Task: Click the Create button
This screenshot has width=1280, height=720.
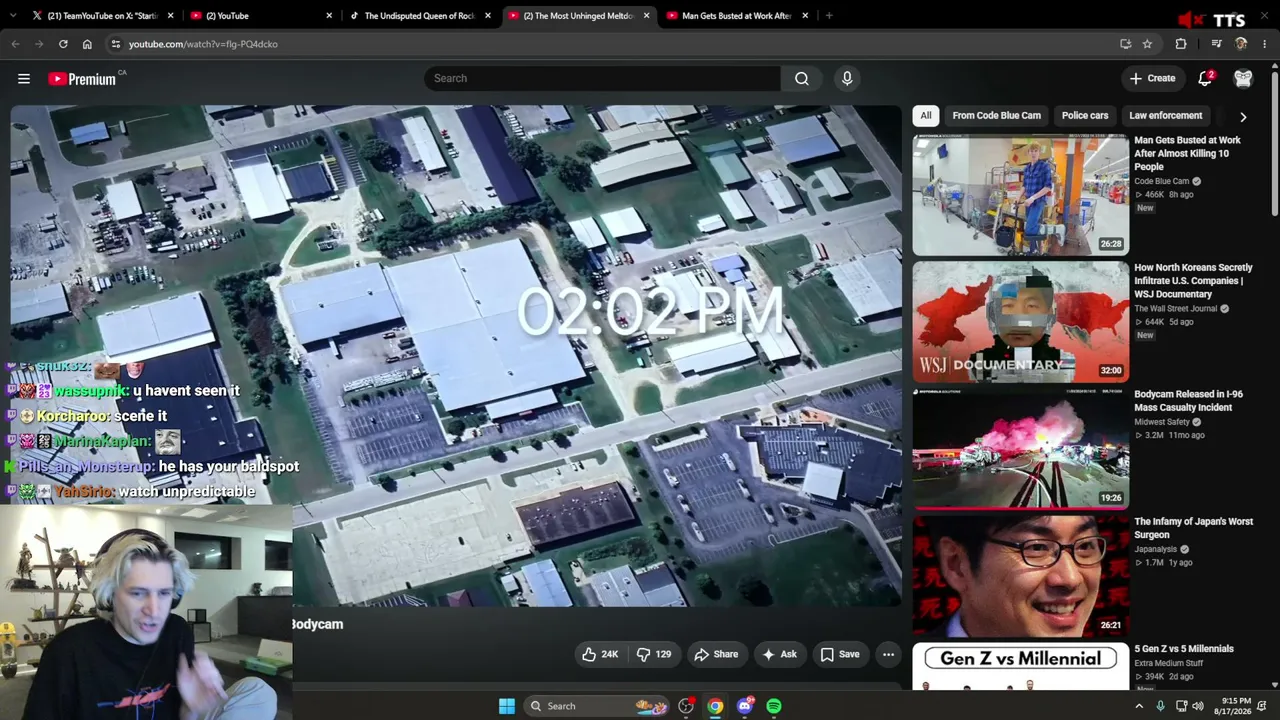Action: (x=1152, y=78)
